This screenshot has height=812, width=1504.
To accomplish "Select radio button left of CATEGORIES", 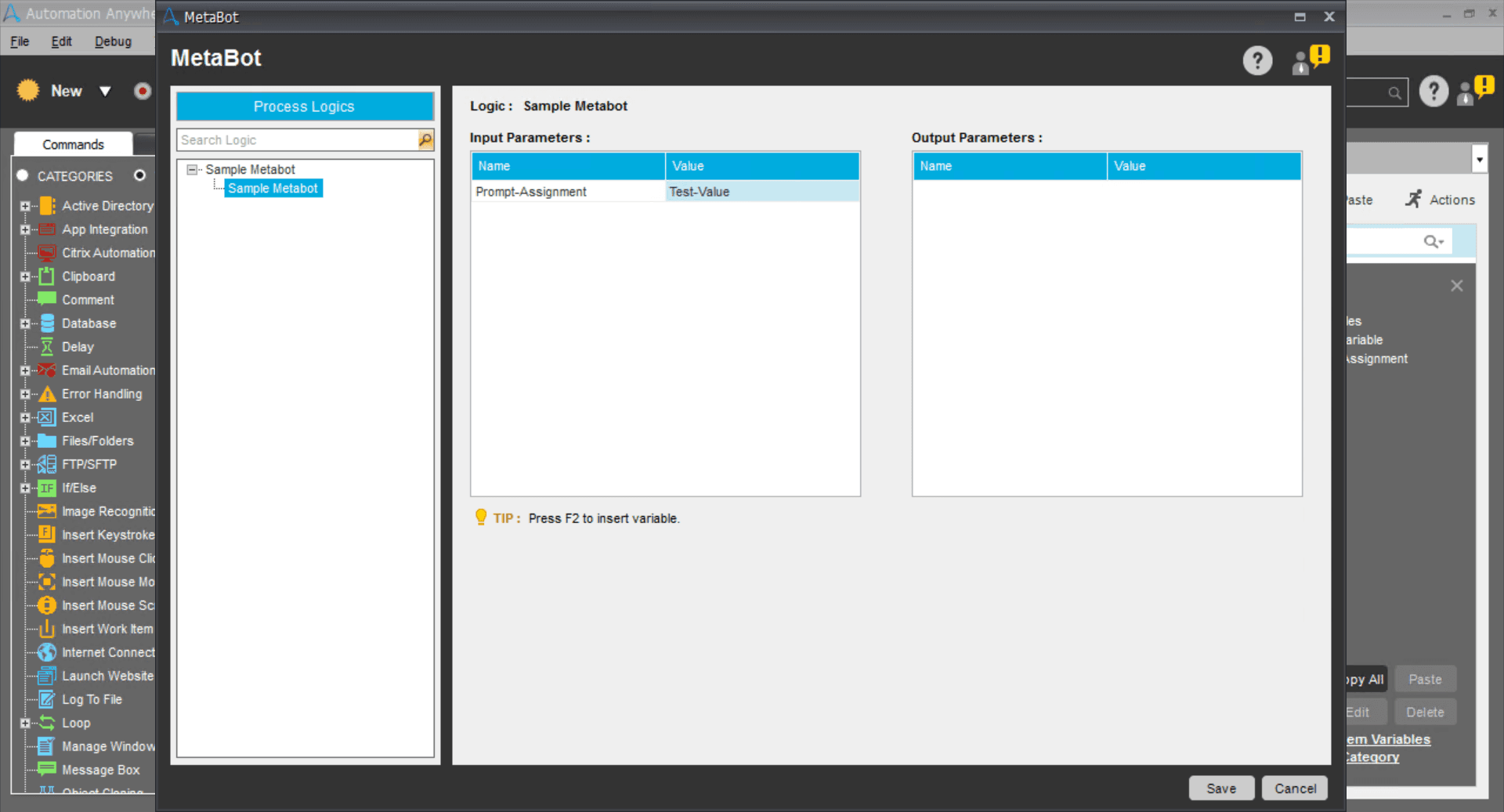I will pos(23,175).
